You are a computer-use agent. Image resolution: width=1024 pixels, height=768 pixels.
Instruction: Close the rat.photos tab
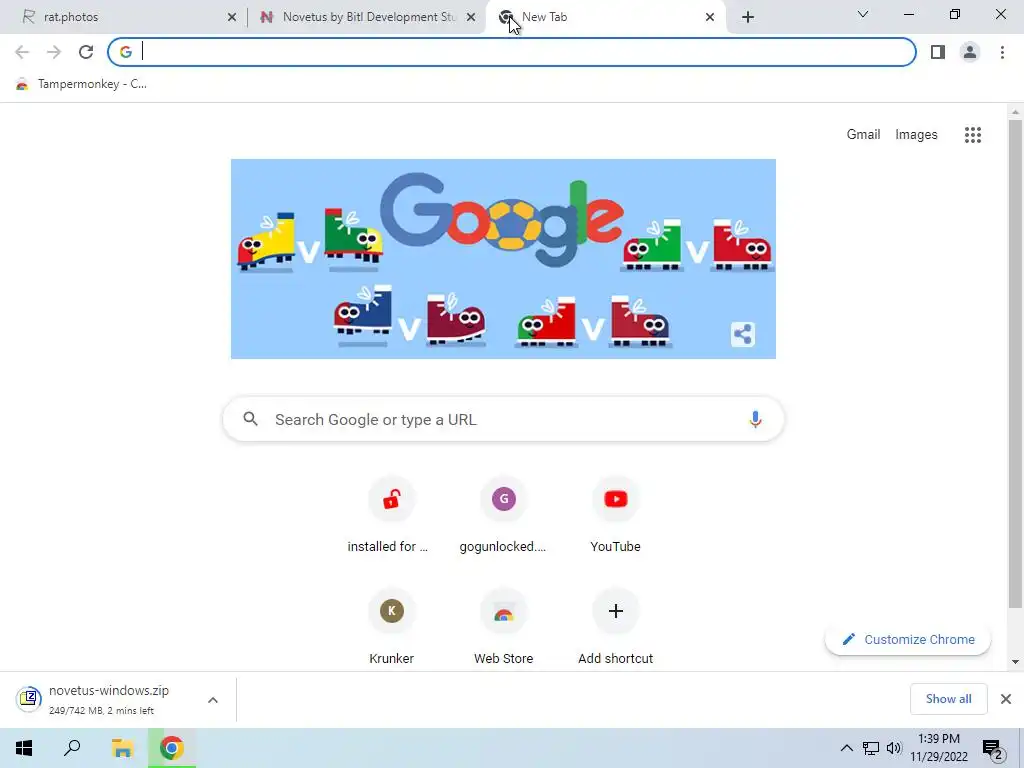[232, 18]
